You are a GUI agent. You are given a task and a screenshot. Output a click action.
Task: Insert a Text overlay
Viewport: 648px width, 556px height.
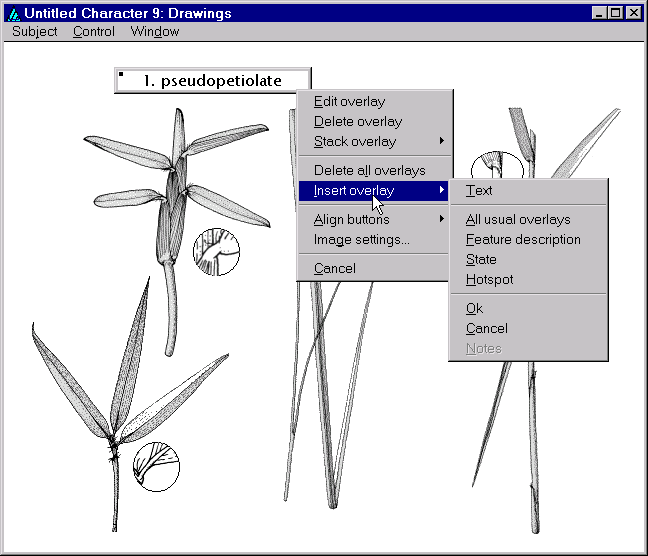tap(479, 190)
